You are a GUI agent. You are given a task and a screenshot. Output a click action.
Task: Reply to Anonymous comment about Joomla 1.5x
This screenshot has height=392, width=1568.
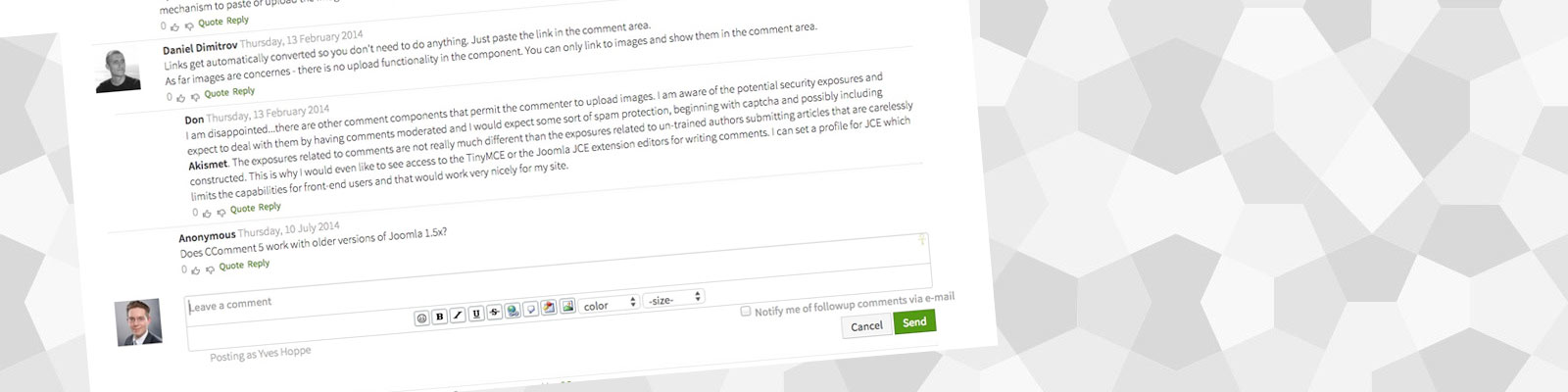[x=259, y=264]
